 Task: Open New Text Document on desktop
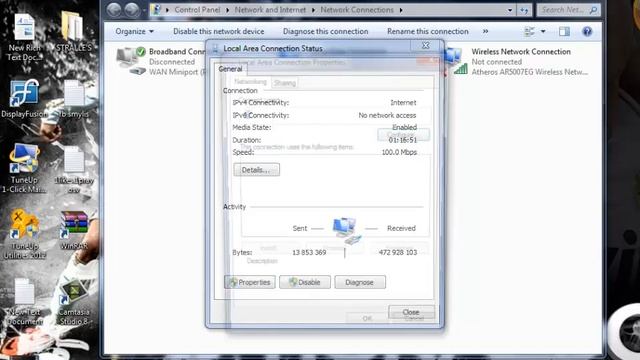(24, 301)
